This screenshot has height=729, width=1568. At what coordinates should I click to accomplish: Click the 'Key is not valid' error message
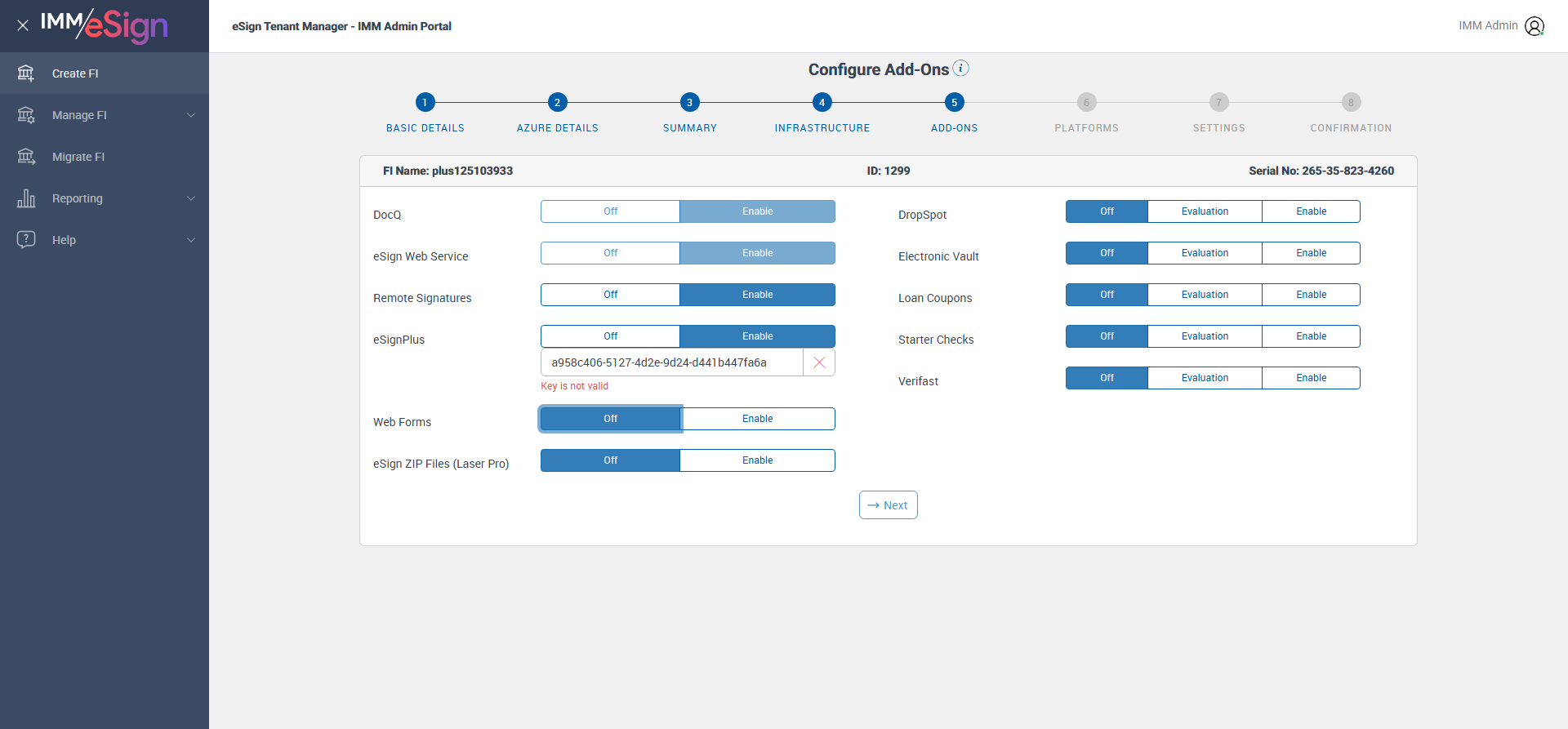coord(574,386)
